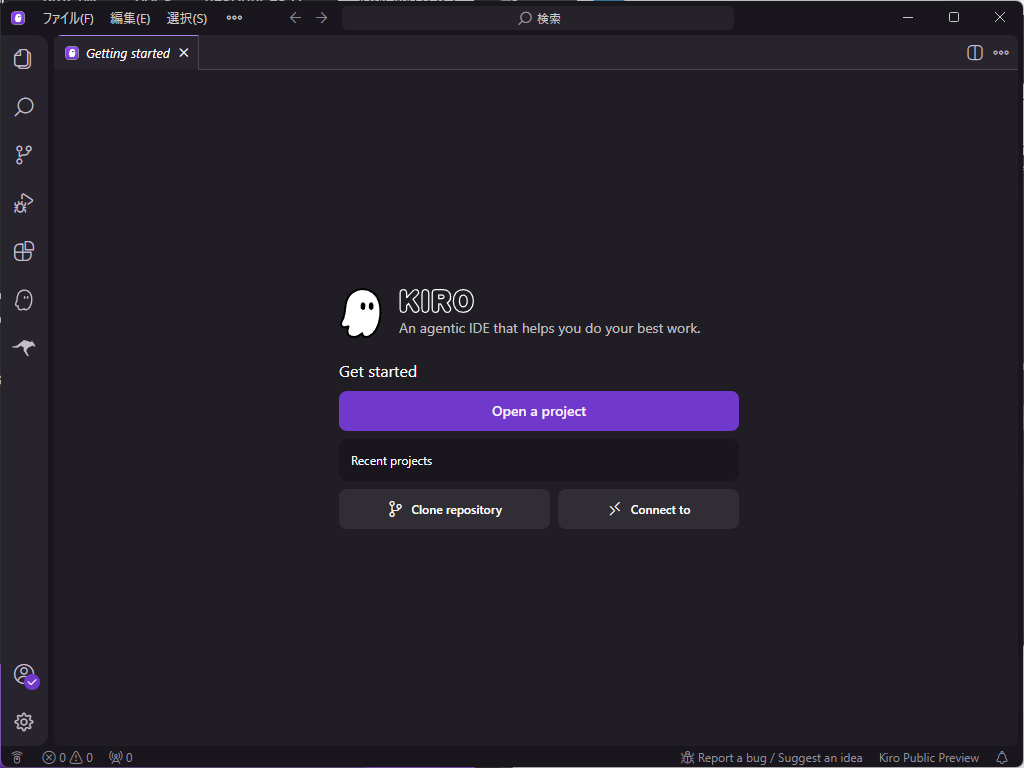Open the Search view in activity bar
Viewport: 1024px width, 768px height.
(24, 106)
